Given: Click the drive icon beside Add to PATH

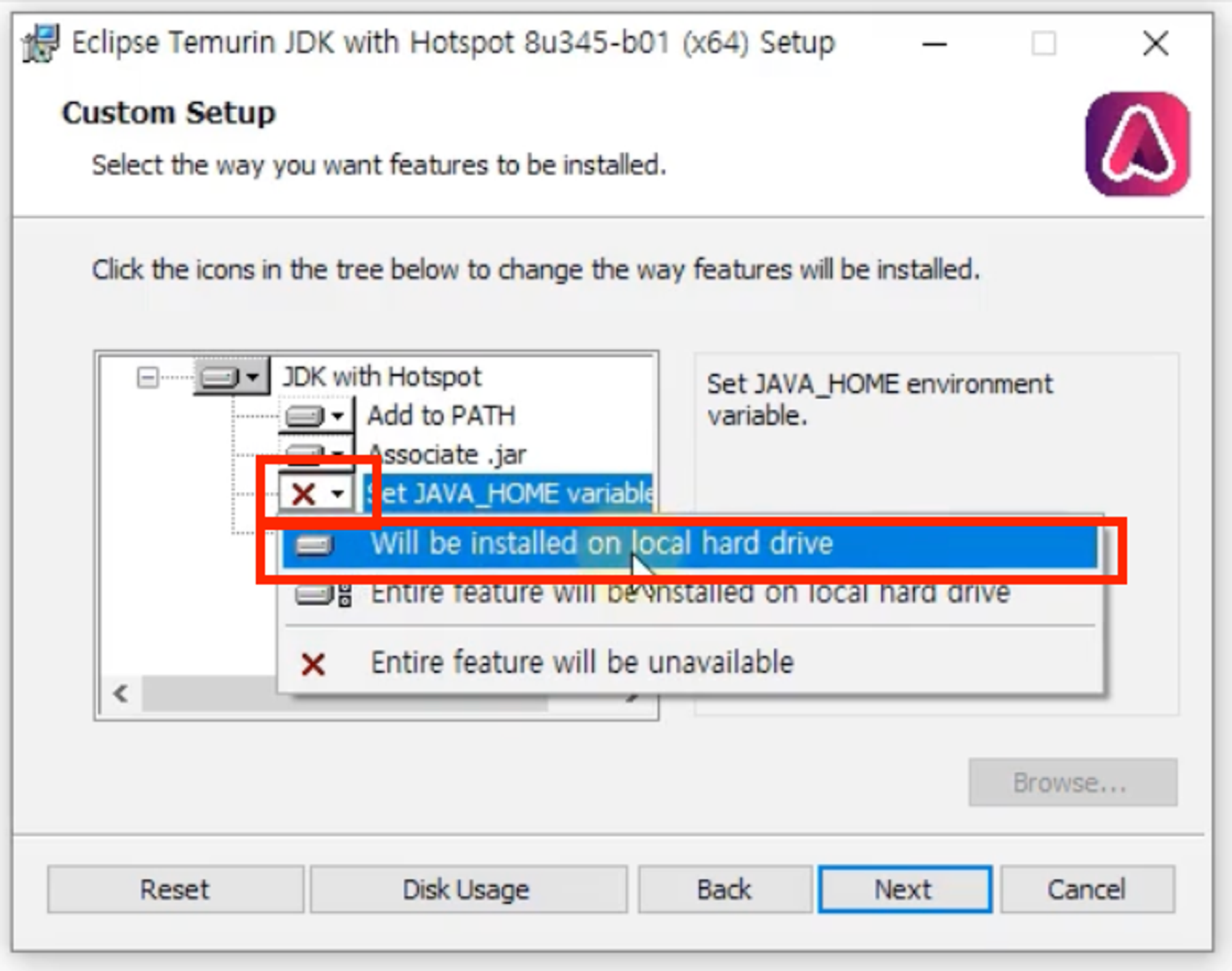Looking at the screenshot, I should point(305,416).
